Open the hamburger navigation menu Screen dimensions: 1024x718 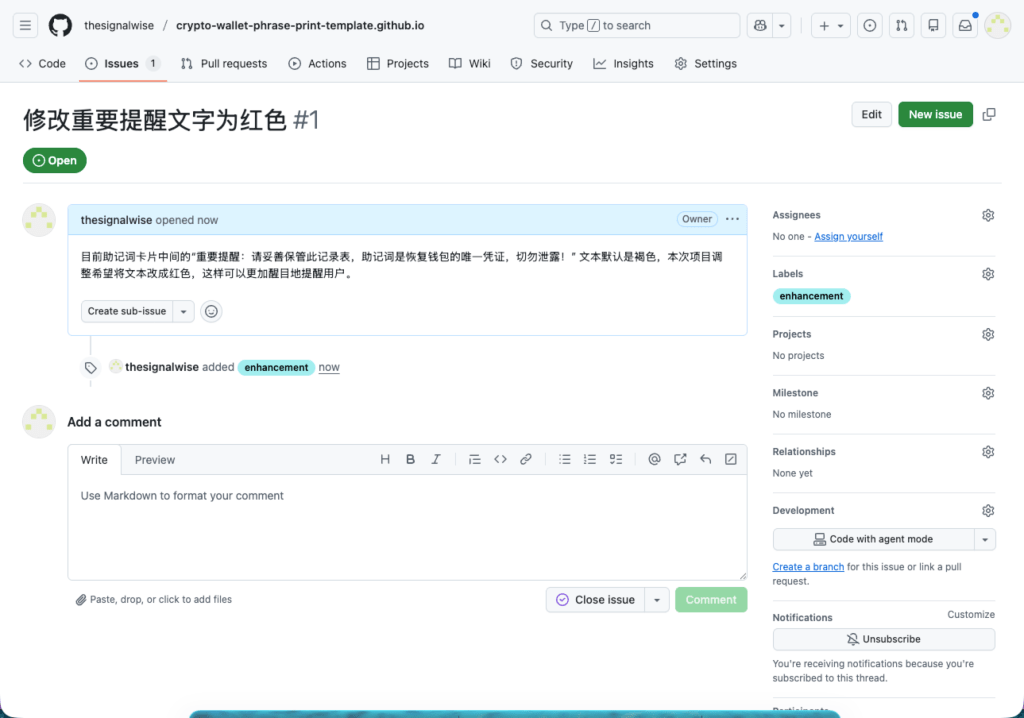click(x=26, y=25)
